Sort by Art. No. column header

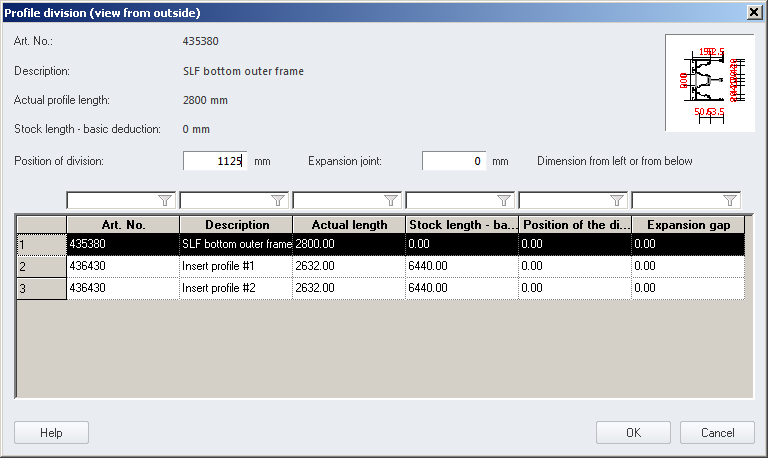(123, 225)
